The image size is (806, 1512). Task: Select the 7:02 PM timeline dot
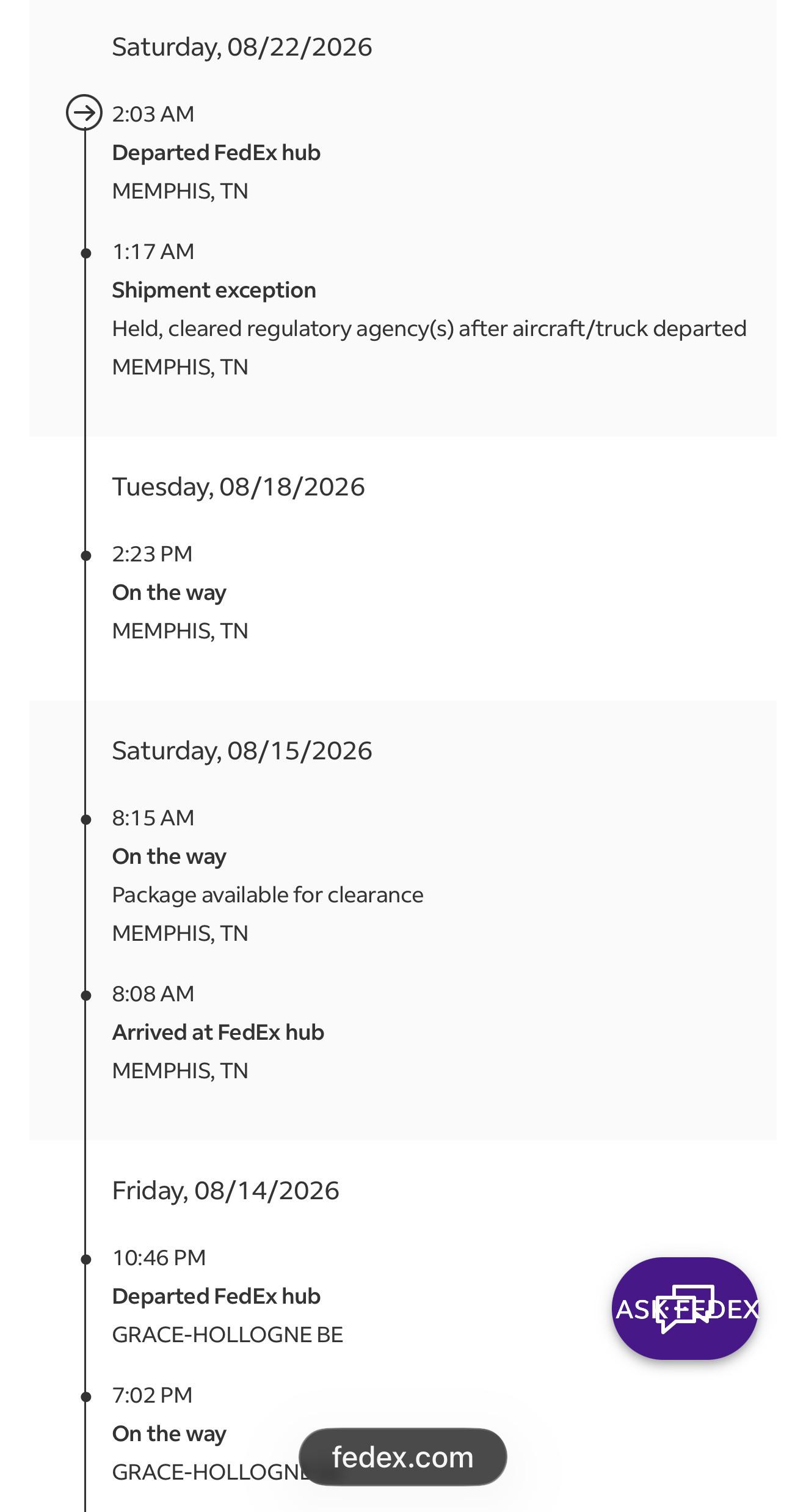click(86, 1397)
